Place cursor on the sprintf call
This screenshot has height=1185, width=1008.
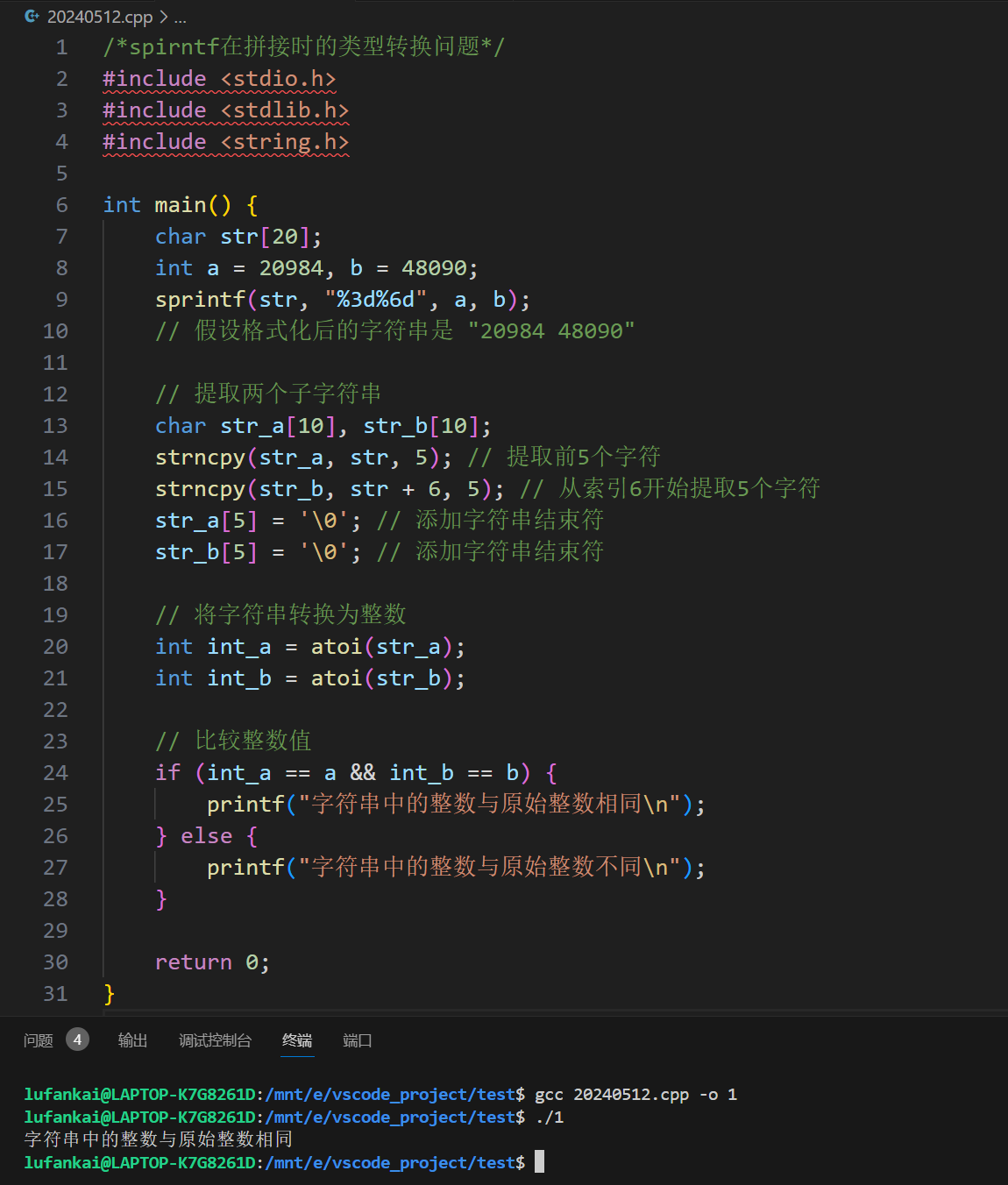(x=200, y=300)
